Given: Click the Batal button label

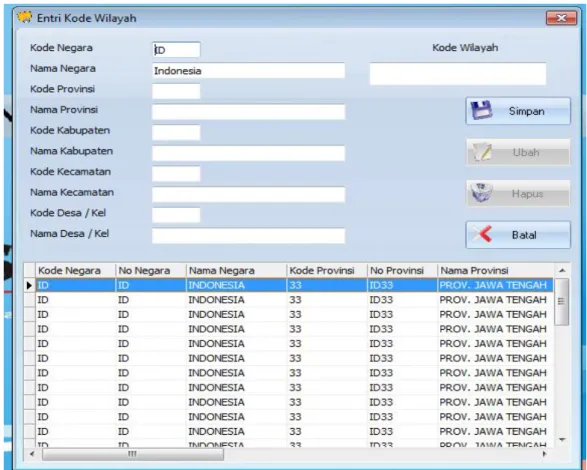Looking at the screenshot, I should (x=524, y=235).
